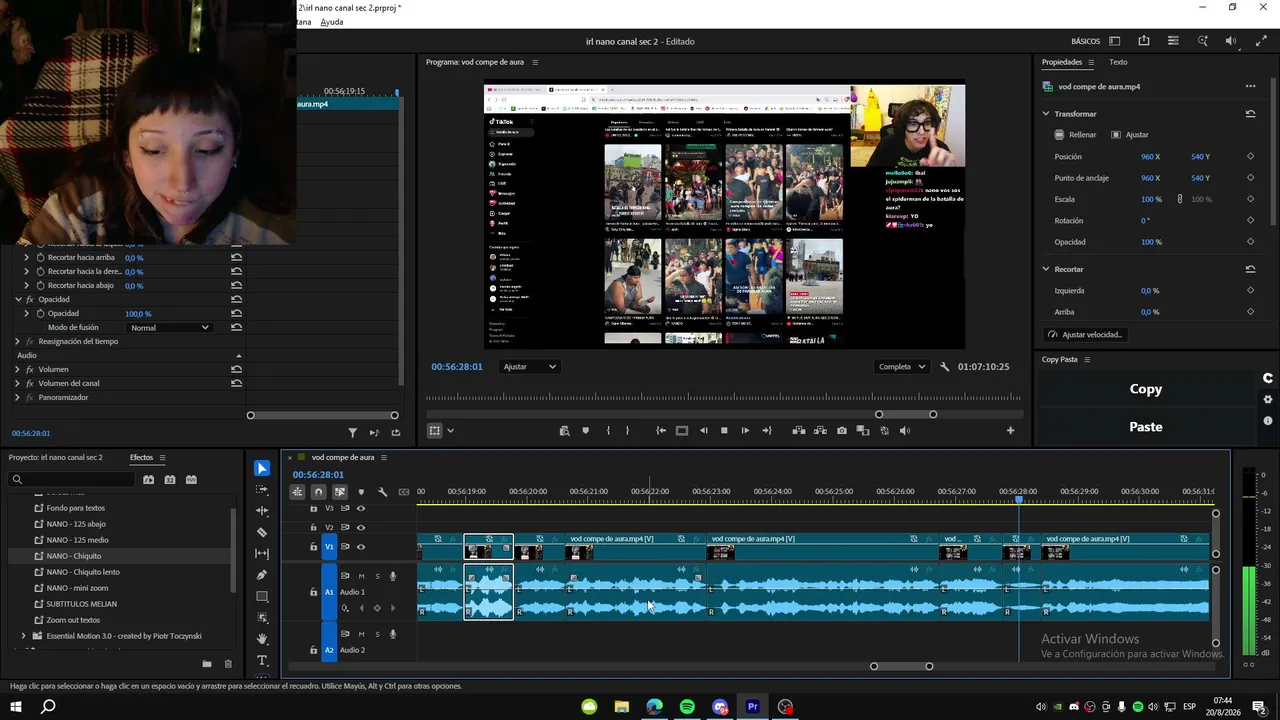Reset the Transformar section values
The height and width of the screenshot is (720, 1280).
pos(1250,114)
